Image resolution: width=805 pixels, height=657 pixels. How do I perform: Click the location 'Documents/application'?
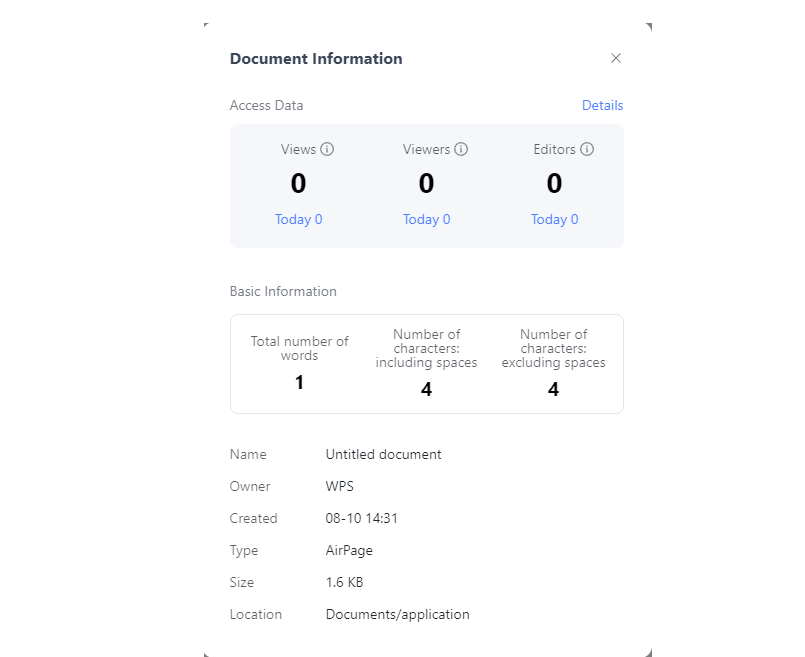pos(397,614)
